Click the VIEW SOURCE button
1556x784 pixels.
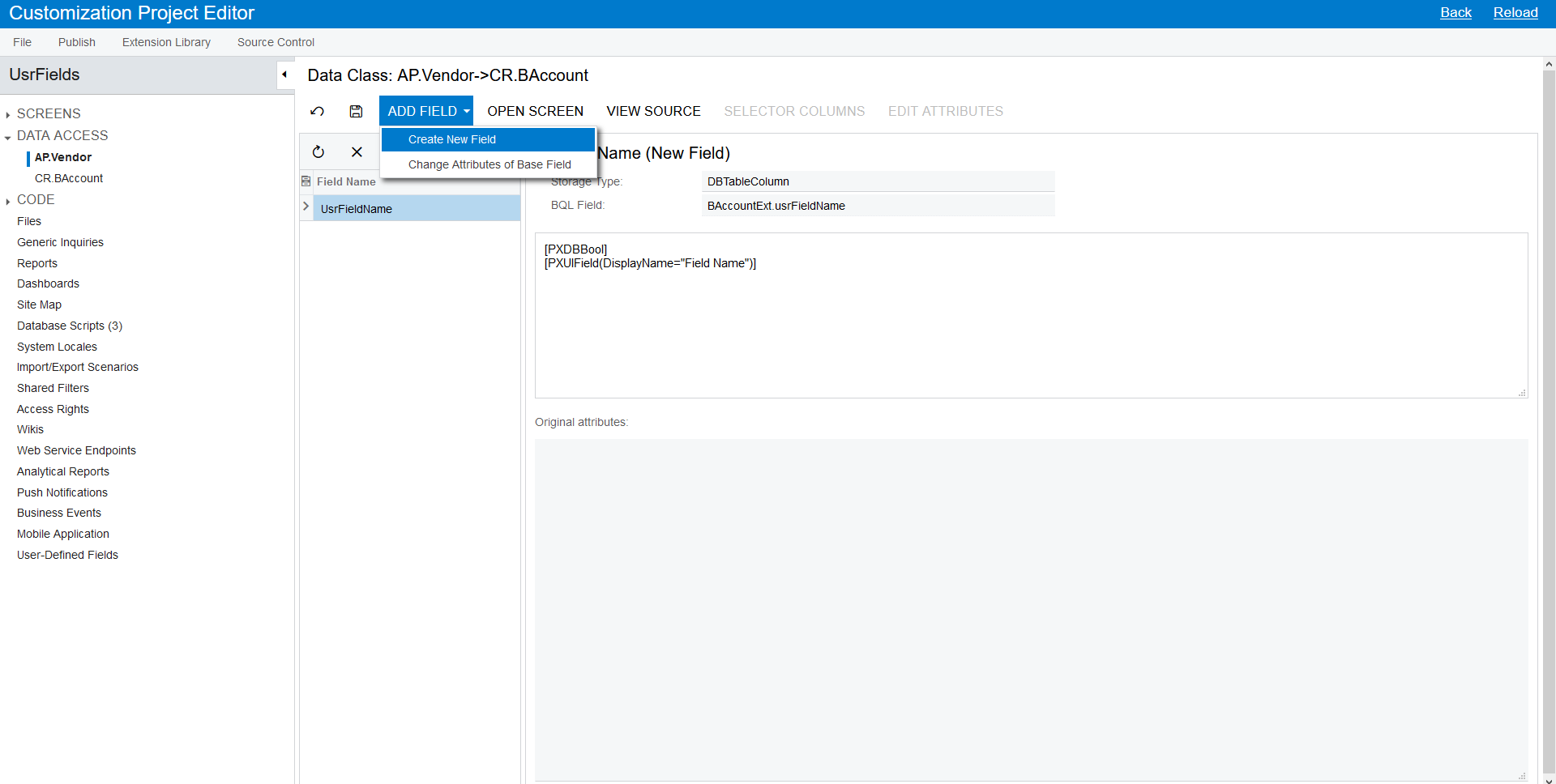[653, 112]
